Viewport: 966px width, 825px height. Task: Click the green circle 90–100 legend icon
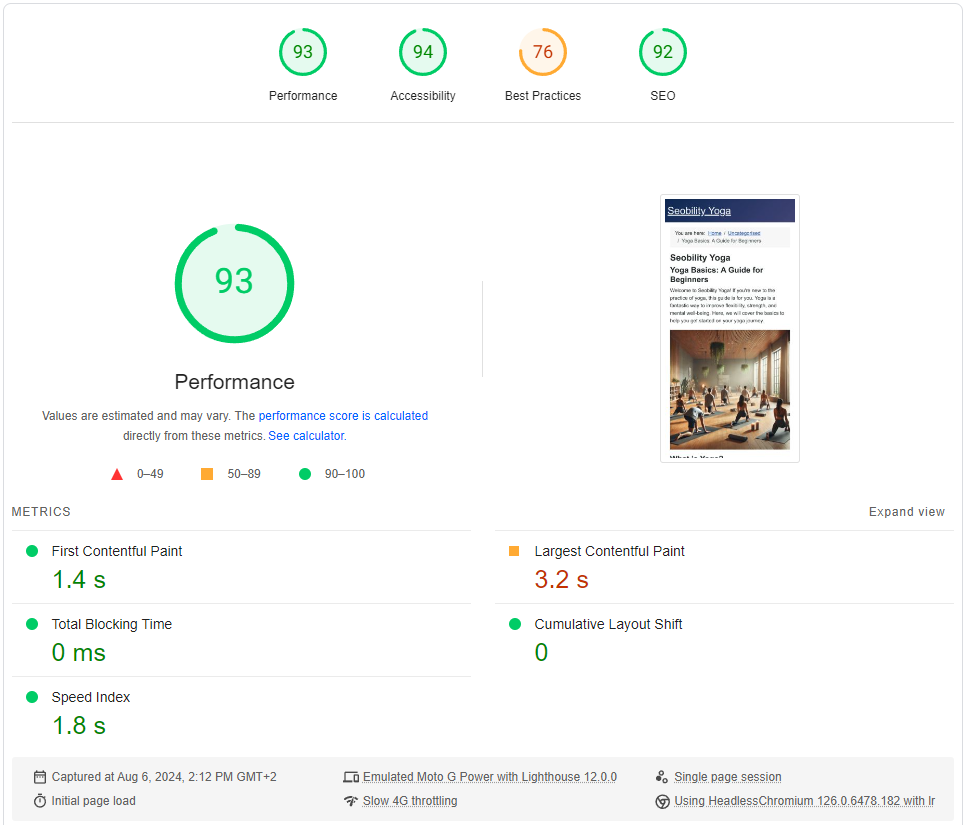tap(305, 473)
